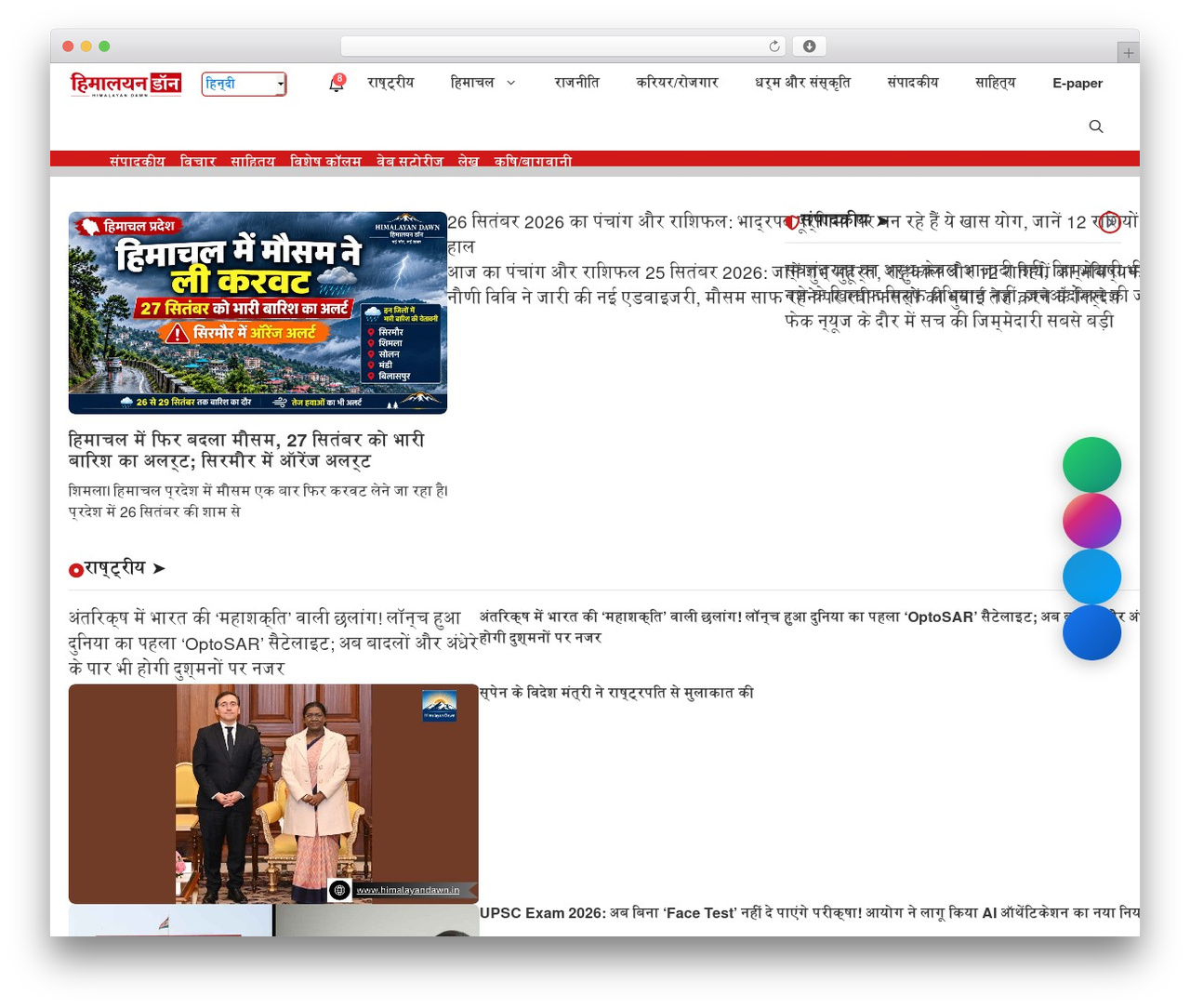Open कृषि/बागवानी in the red bar

pos(533,161)
